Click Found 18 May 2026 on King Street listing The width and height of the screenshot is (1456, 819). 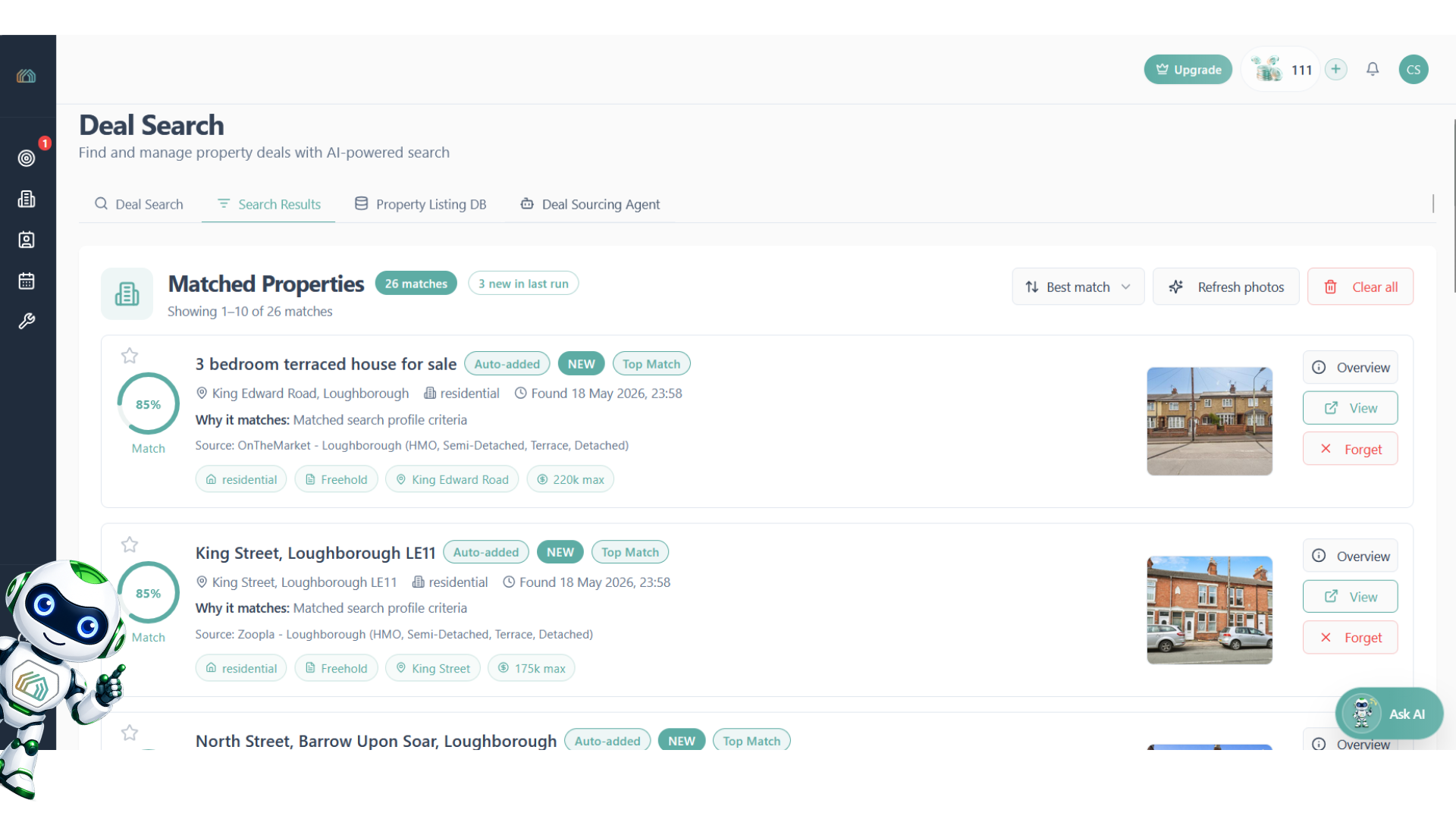pos(587,582)
